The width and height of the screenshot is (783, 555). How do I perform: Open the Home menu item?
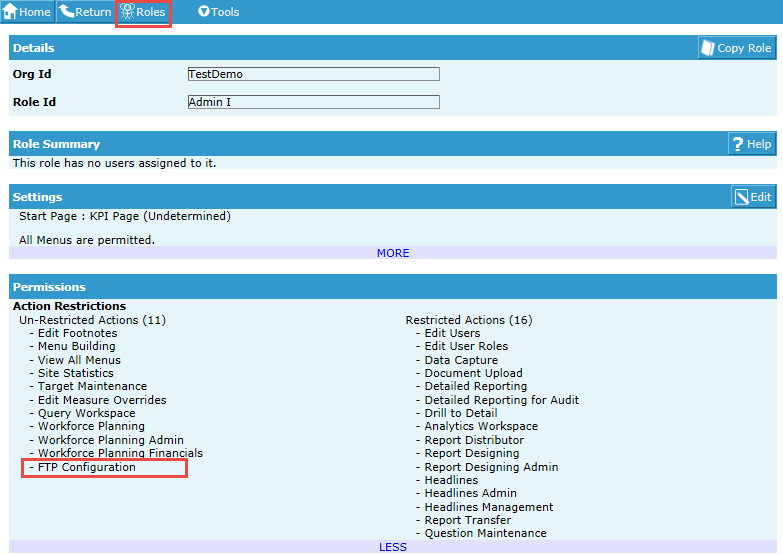tap(27, 11)
